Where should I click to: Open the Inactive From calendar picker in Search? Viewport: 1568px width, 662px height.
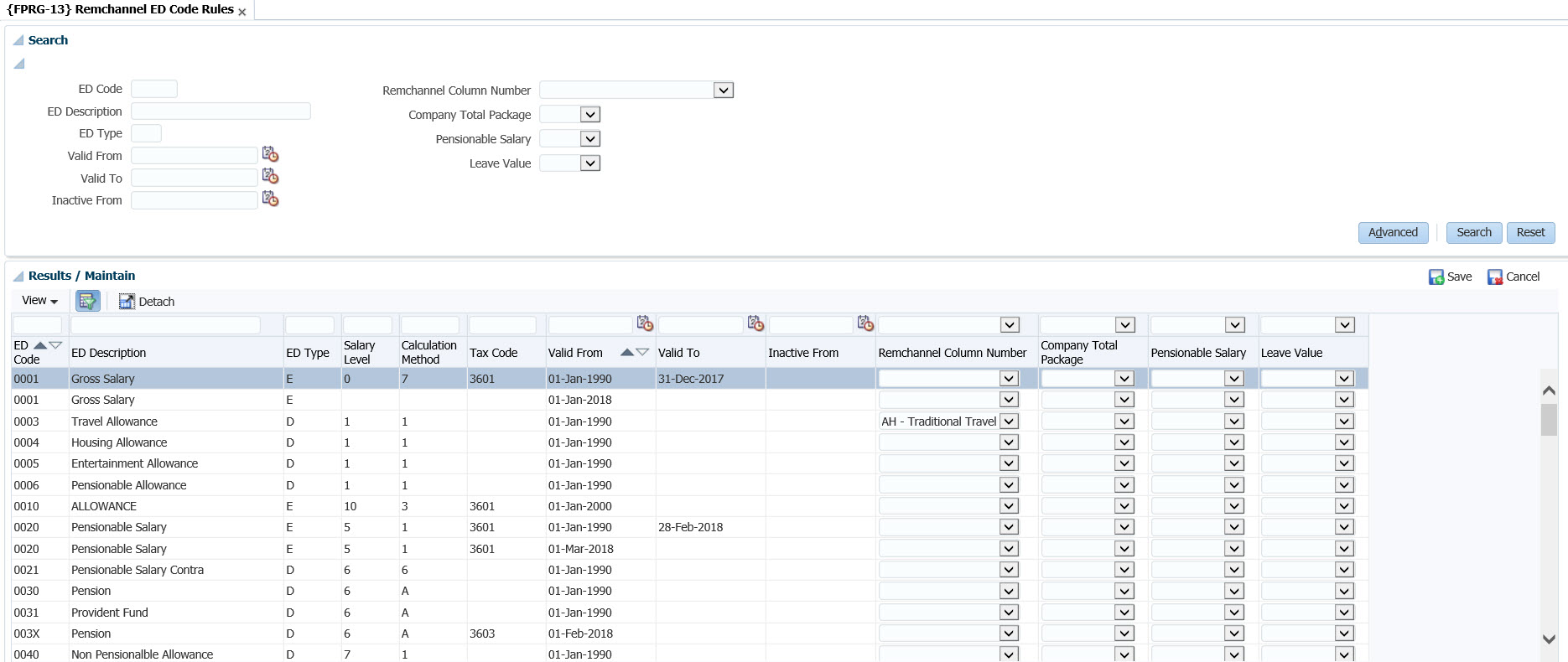tap(270, 199)
